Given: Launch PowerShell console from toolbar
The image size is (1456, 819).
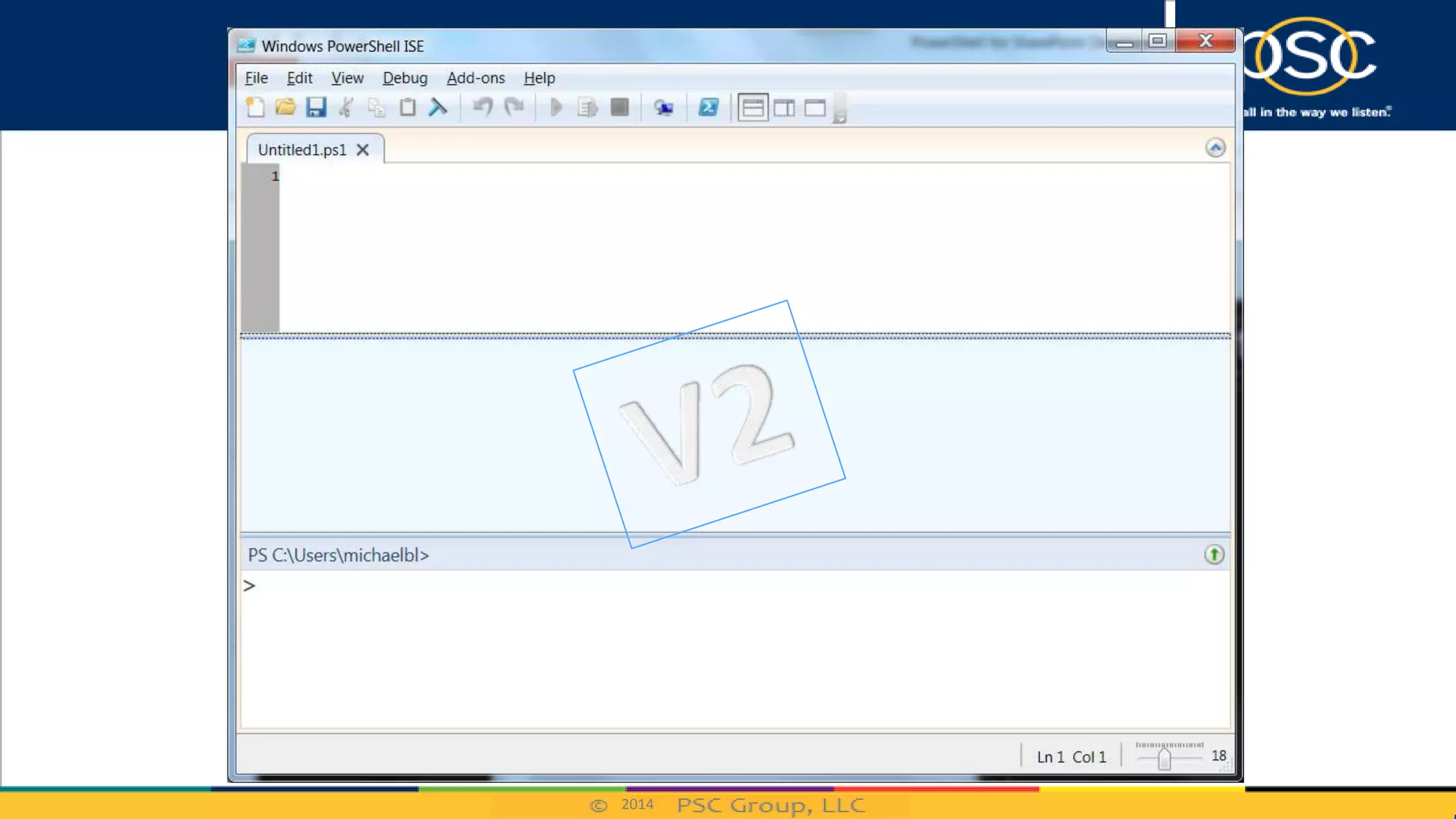Looking at the screenshot, I should pos(708,107).
